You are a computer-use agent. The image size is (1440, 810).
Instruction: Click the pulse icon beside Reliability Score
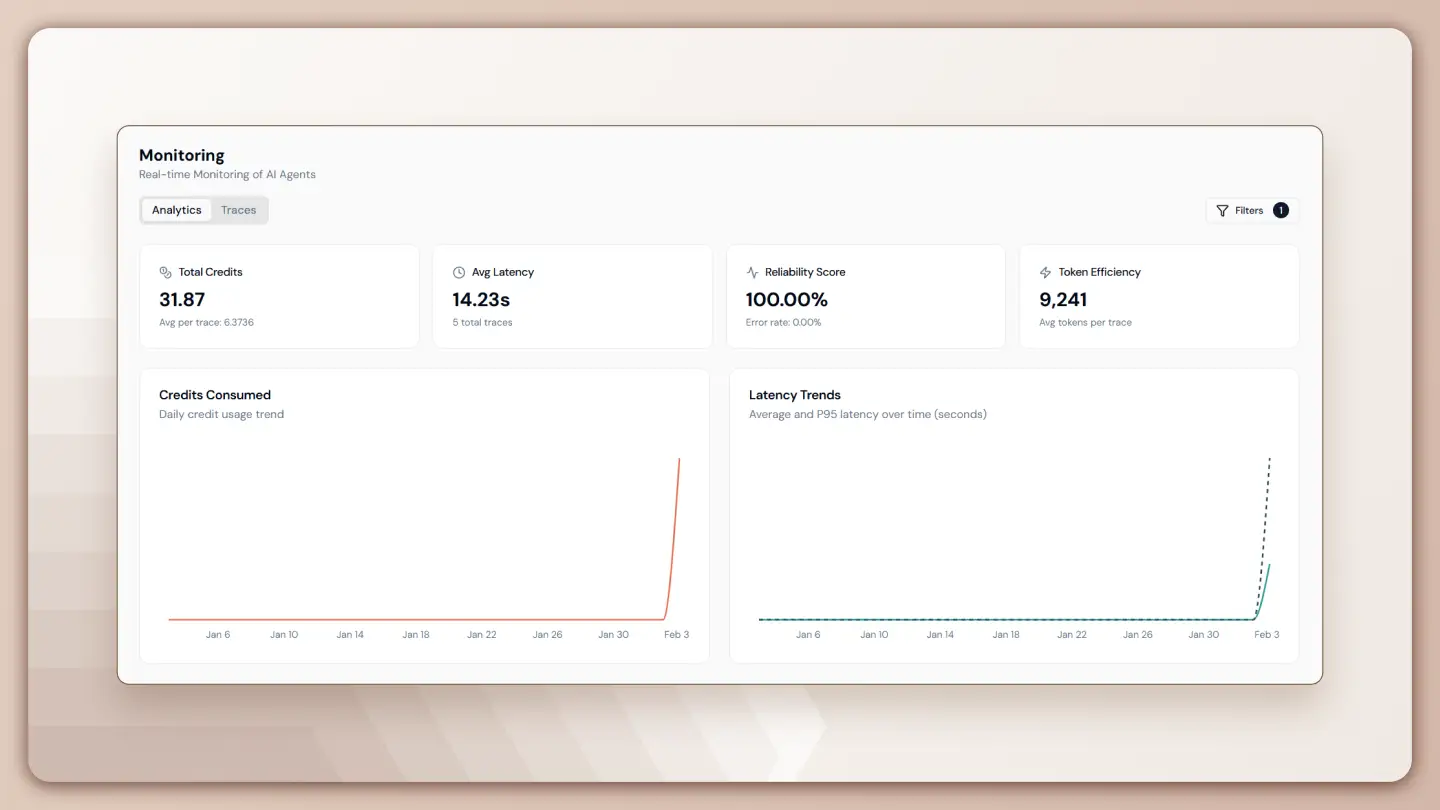[x=752, y=272]
